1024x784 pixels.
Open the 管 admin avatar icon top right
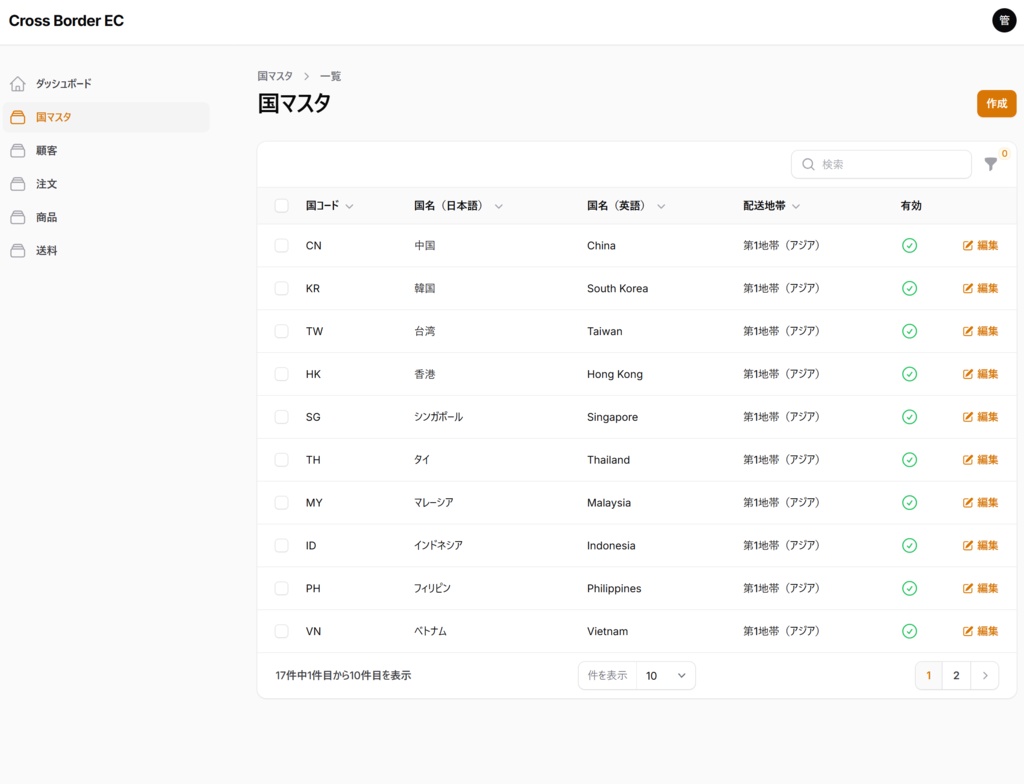pos(1003,20)
